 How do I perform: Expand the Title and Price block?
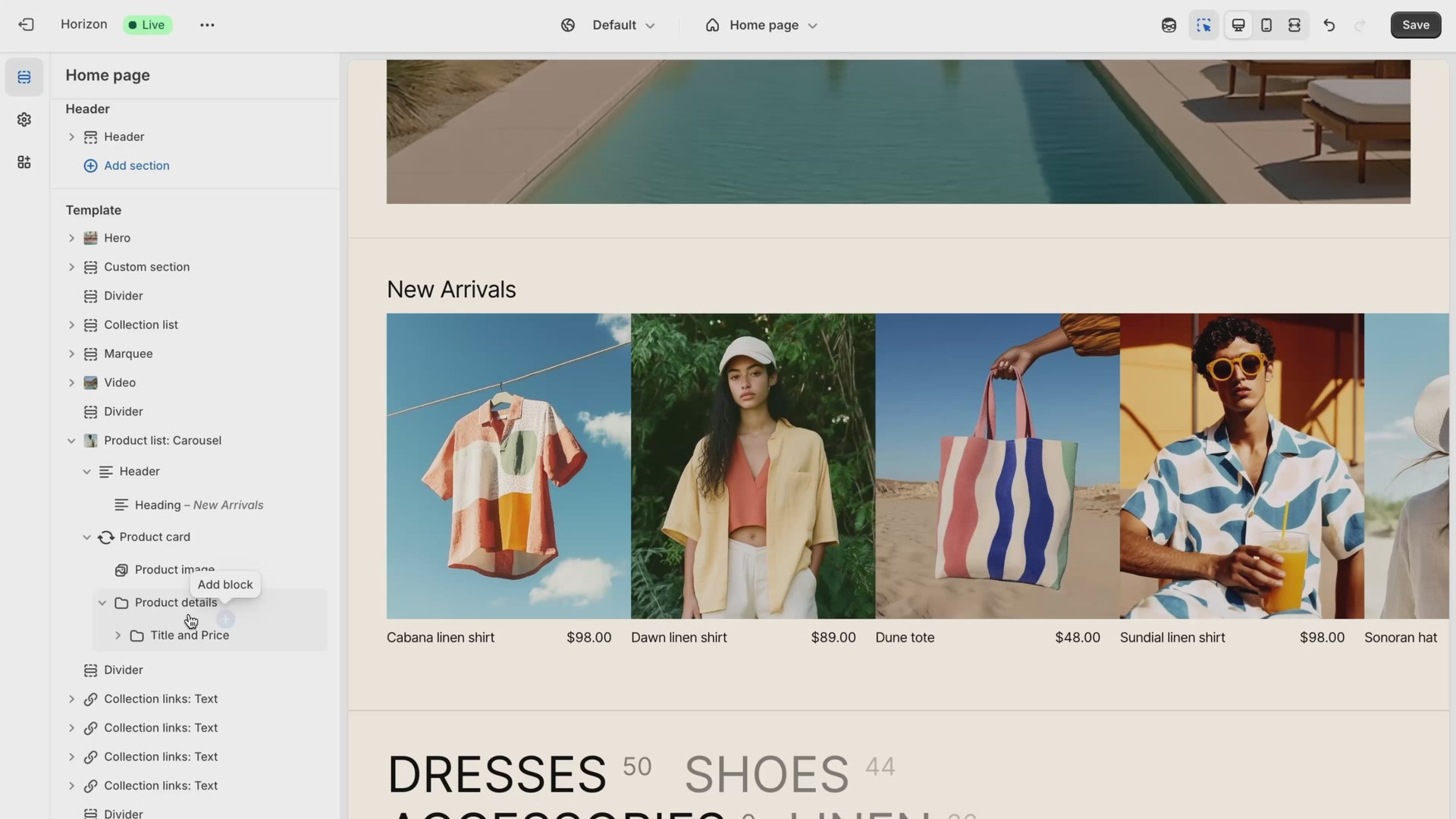118,635
